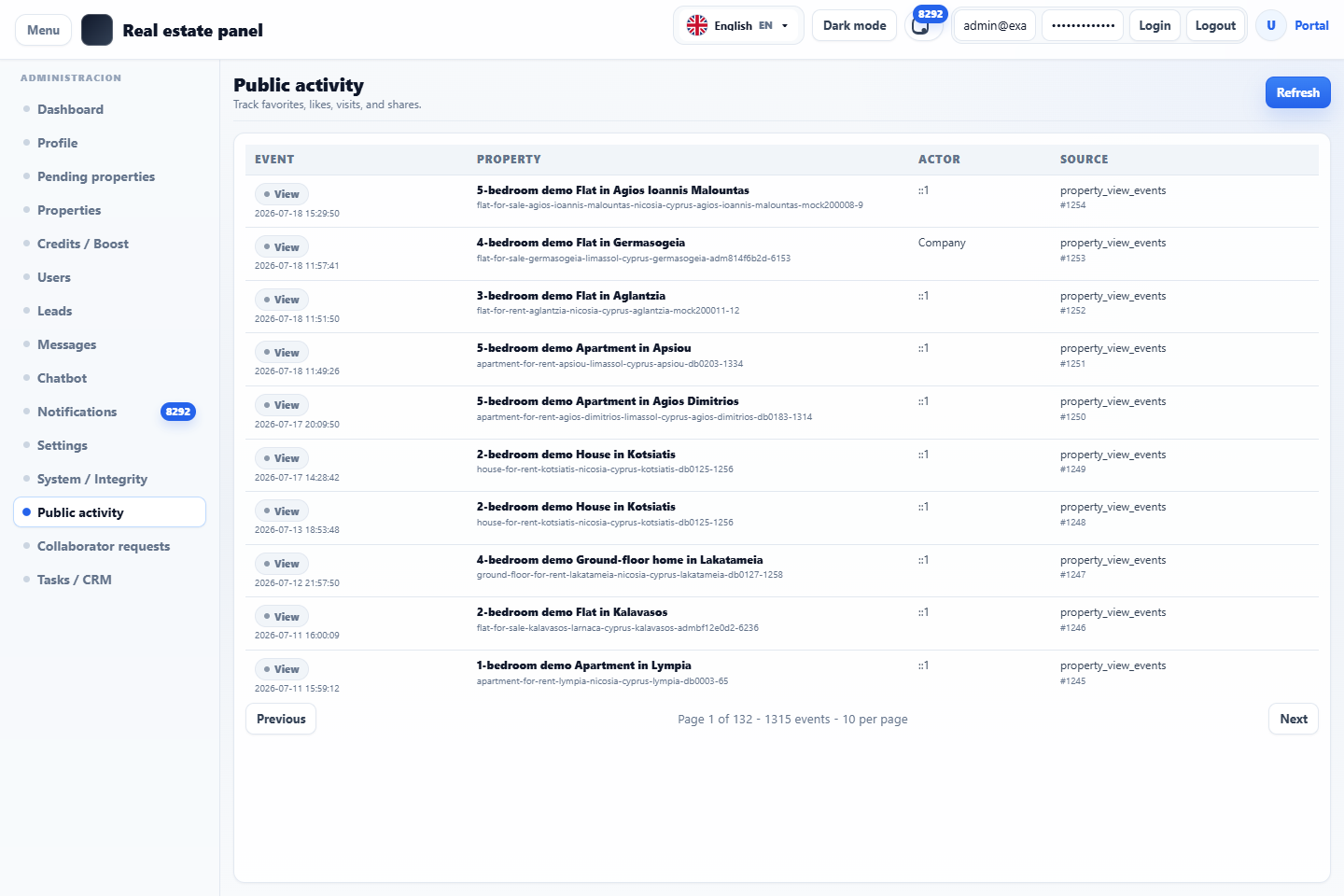The width and height of the screenshot is (1344, 896).
Task: Click the View badge on the Kalavasos event
Action: click(282, 617)
